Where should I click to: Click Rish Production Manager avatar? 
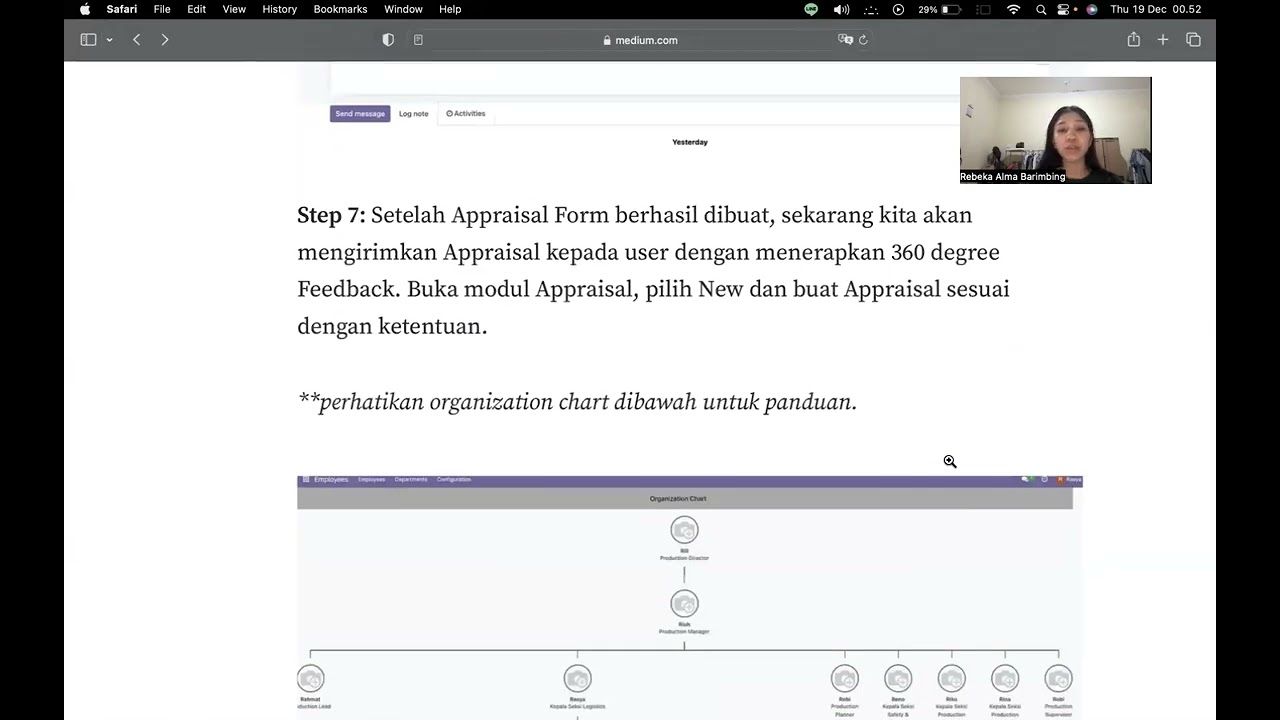684,604
